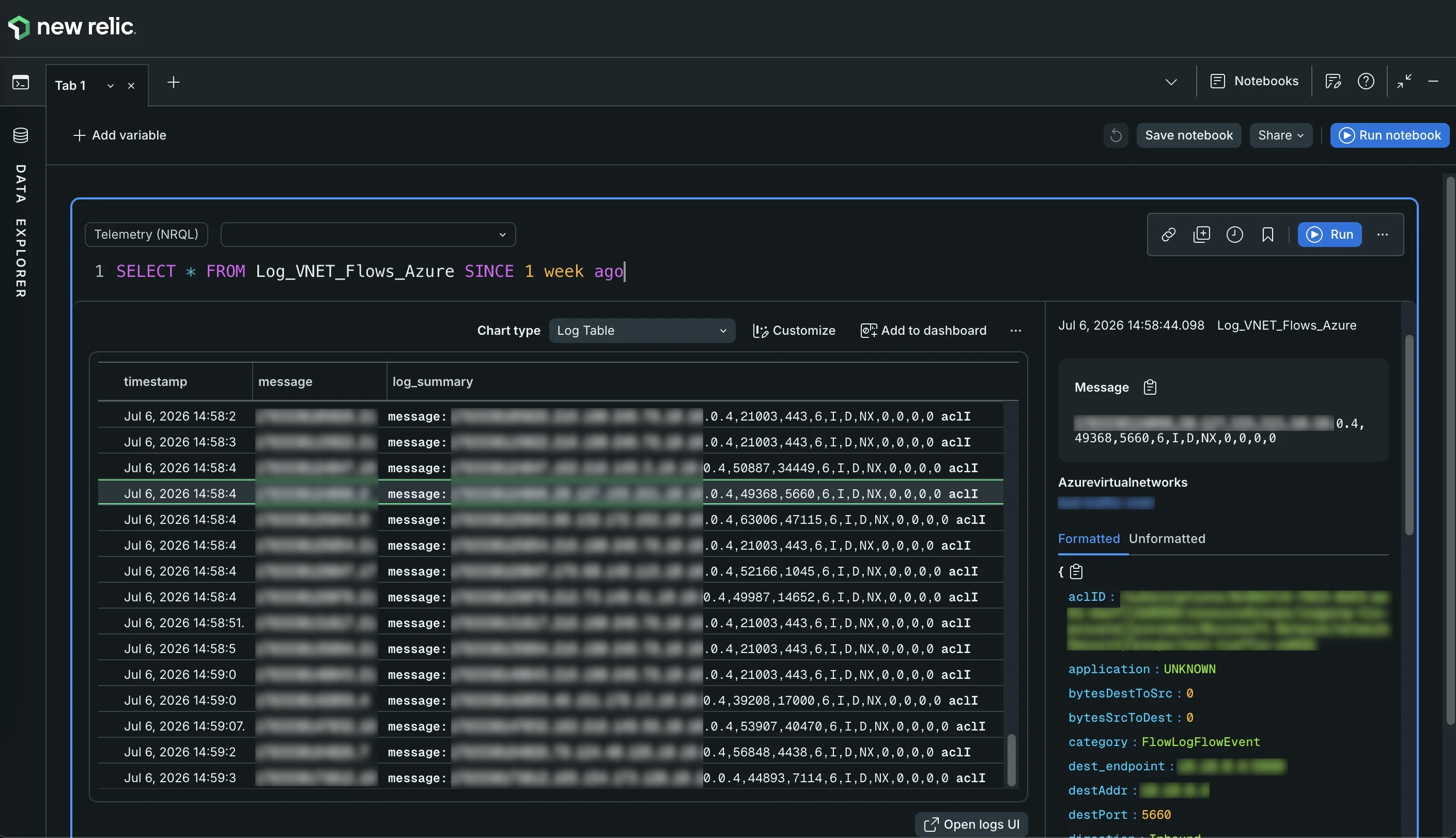
Task: Select the log row containing 49987,14652
Action: click(550, 597)
